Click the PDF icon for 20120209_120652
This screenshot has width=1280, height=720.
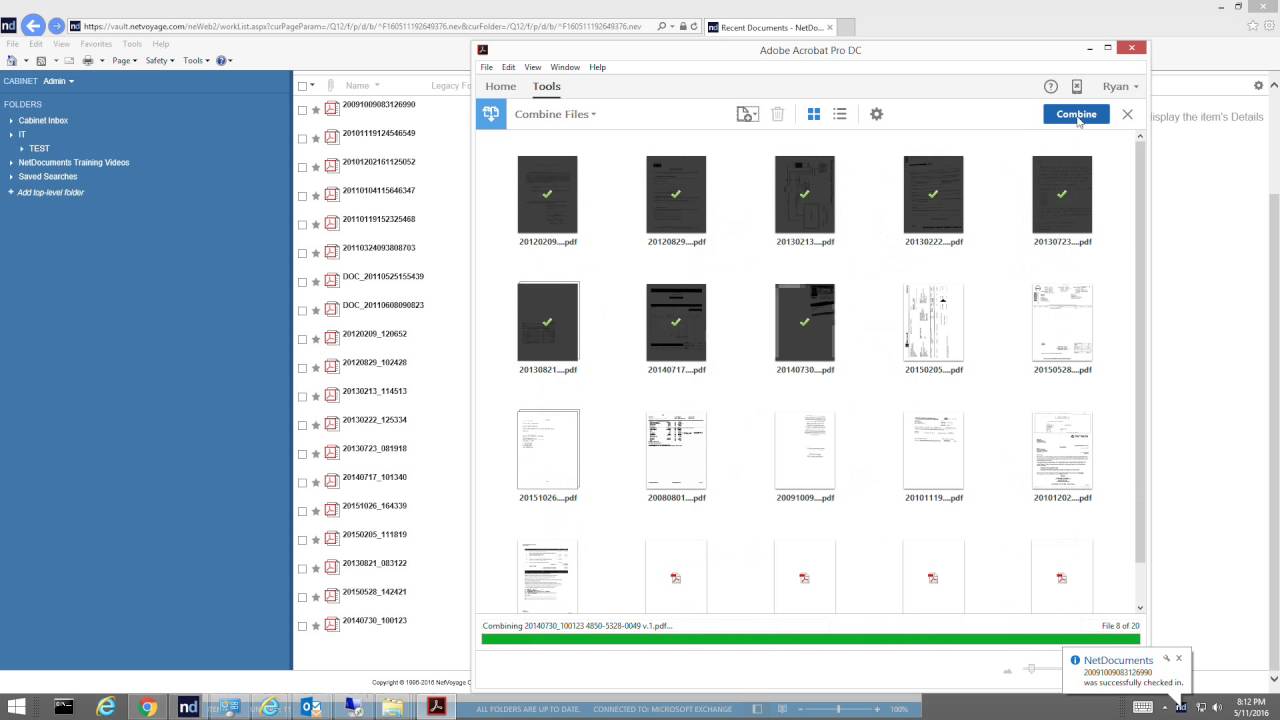tap(331, 338)
